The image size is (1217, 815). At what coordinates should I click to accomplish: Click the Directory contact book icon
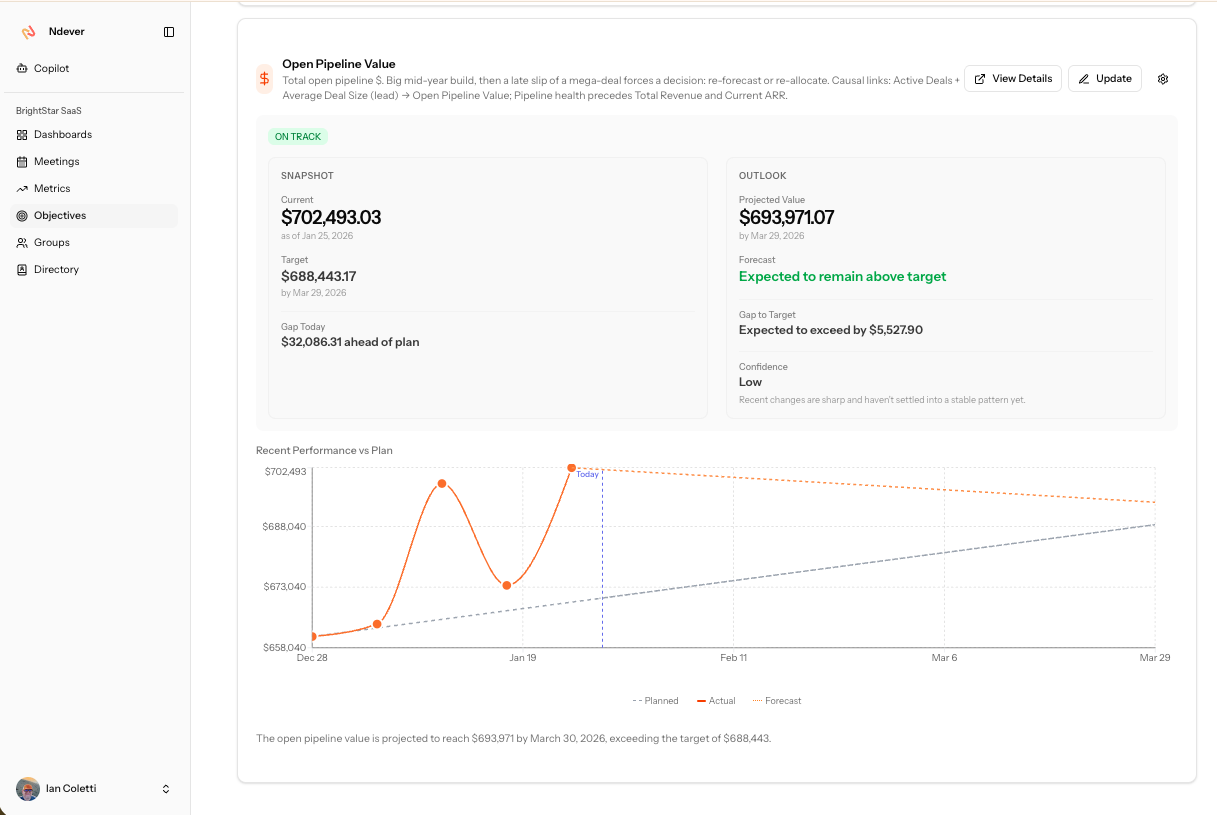point(23,270)
